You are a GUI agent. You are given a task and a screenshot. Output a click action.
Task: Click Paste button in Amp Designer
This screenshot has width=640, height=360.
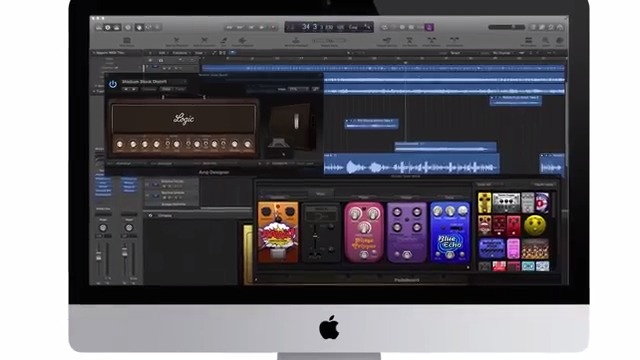pyautogui.click(x=180, y=89)
